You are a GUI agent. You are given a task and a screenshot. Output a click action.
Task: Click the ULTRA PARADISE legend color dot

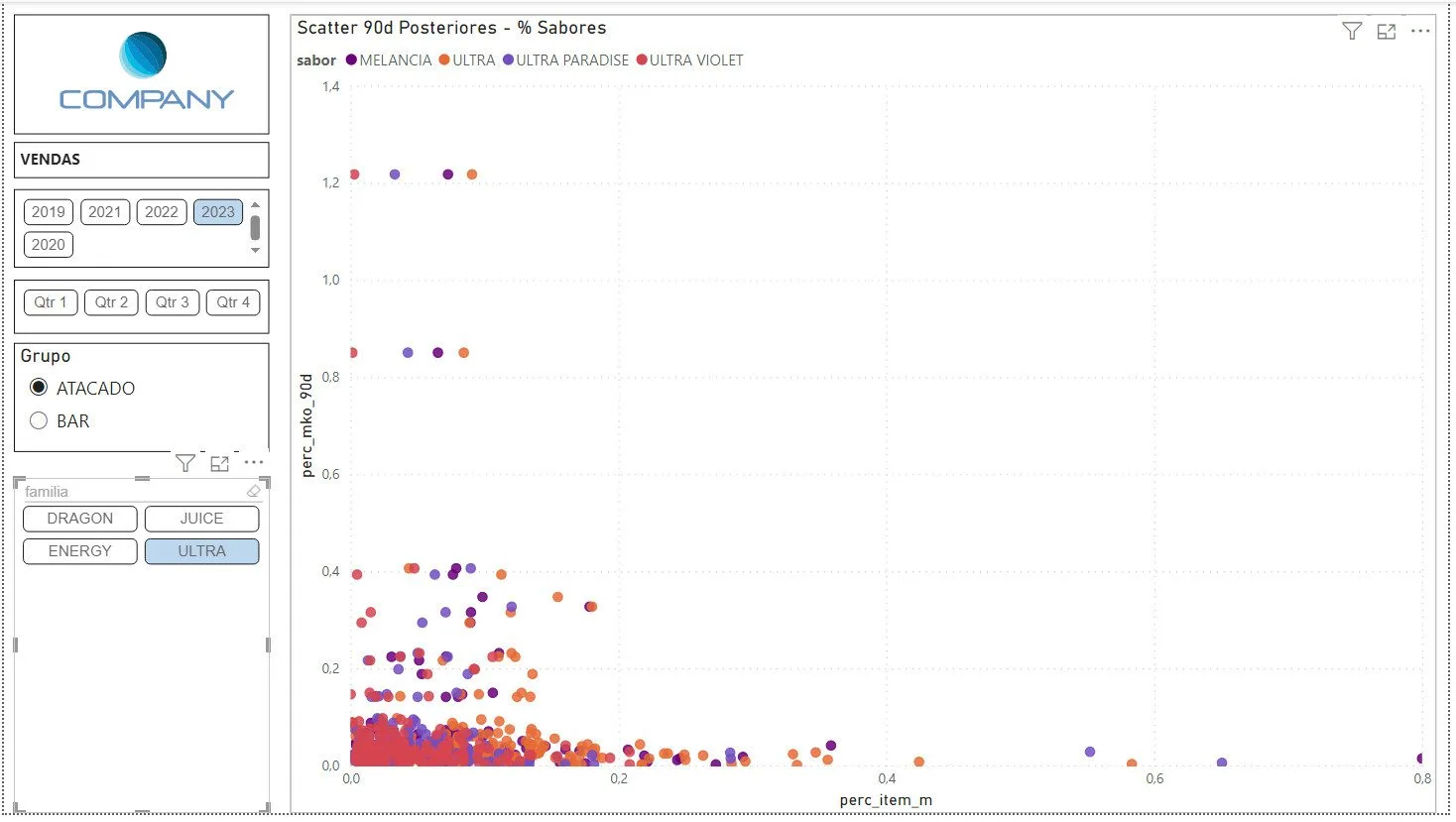(508, 60)
